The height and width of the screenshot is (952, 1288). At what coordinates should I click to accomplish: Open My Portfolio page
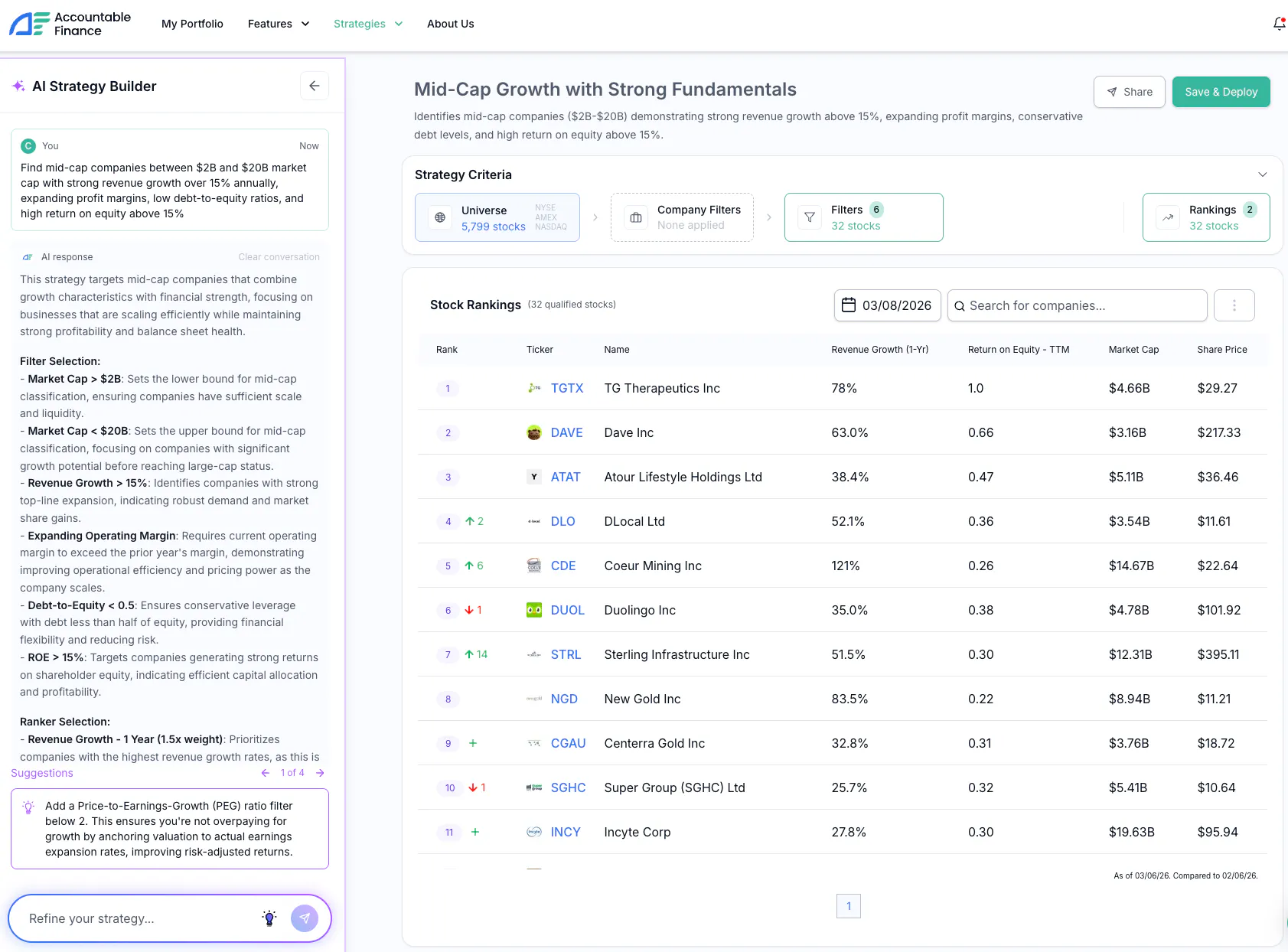(192, 24)
